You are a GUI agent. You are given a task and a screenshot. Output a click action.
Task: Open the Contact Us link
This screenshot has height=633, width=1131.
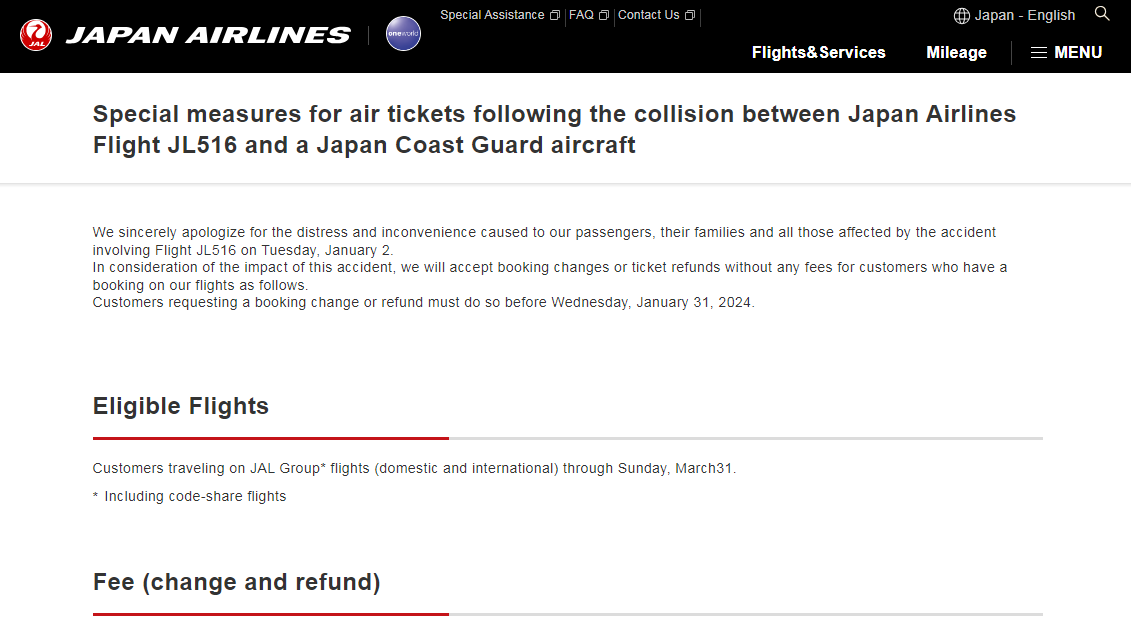648,15
